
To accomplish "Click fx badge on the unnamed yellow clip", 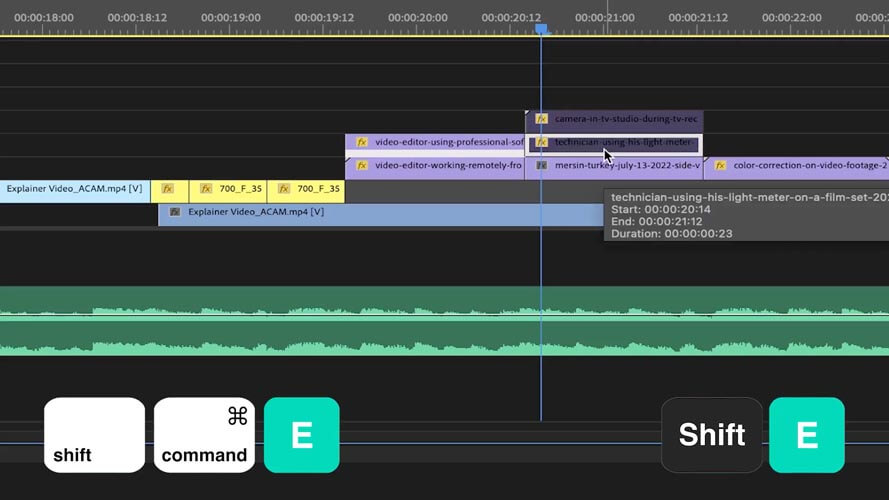I will [x=167, y=189].
